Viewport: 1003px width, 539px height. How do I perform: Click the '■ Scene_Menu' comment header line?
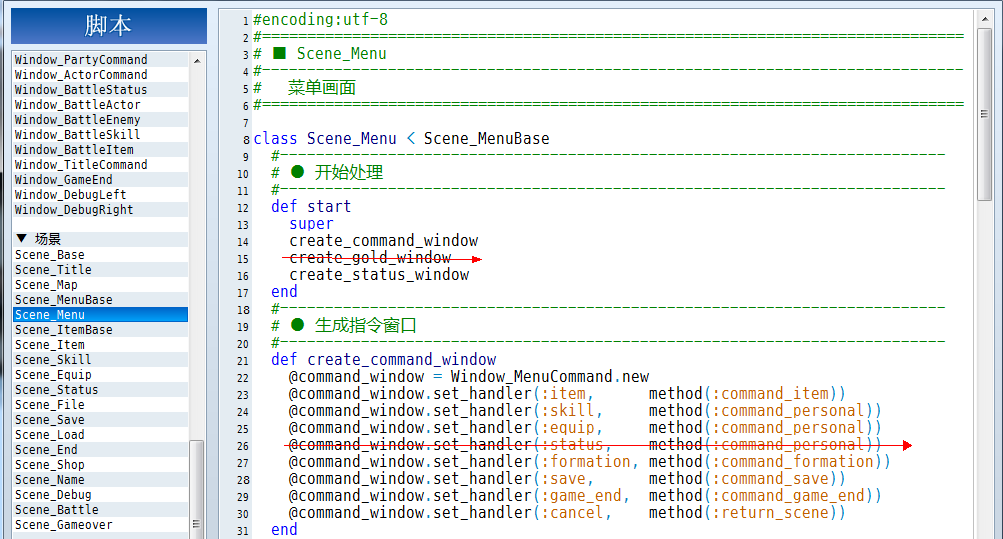click(320, 54)
